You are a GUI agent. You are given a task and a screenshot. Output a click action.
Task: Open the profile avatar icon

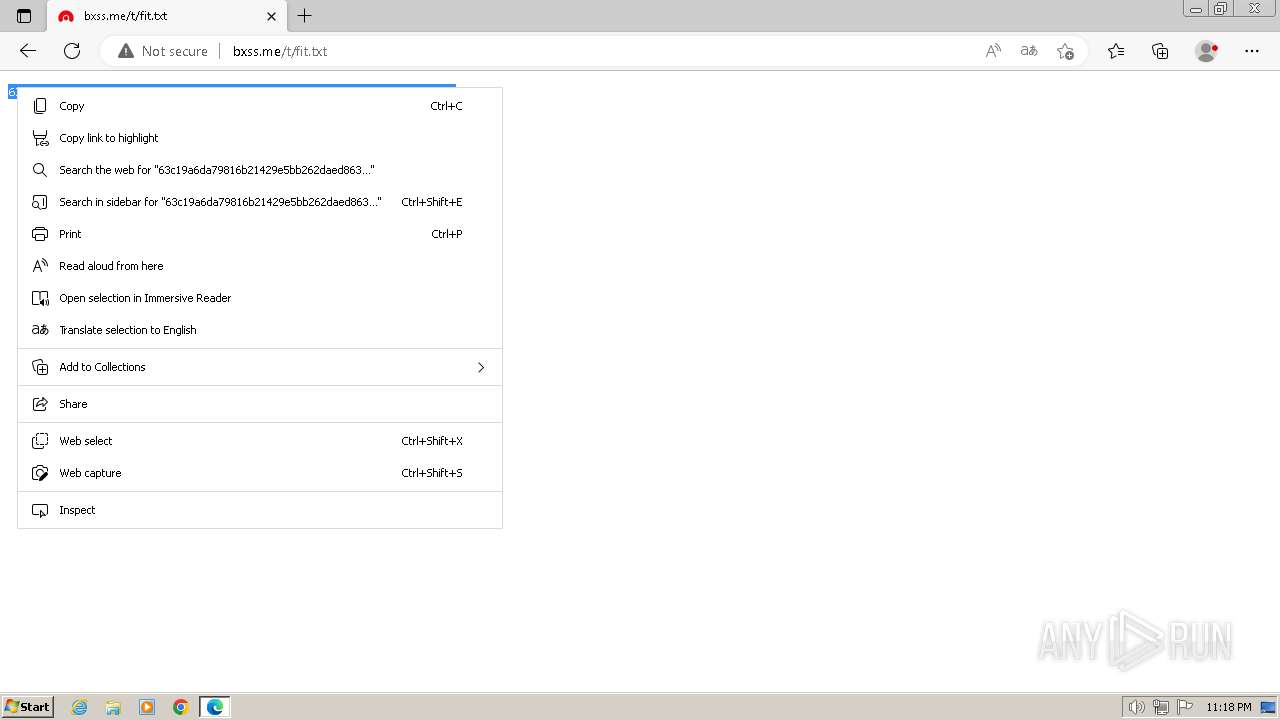click(1207, 51)
